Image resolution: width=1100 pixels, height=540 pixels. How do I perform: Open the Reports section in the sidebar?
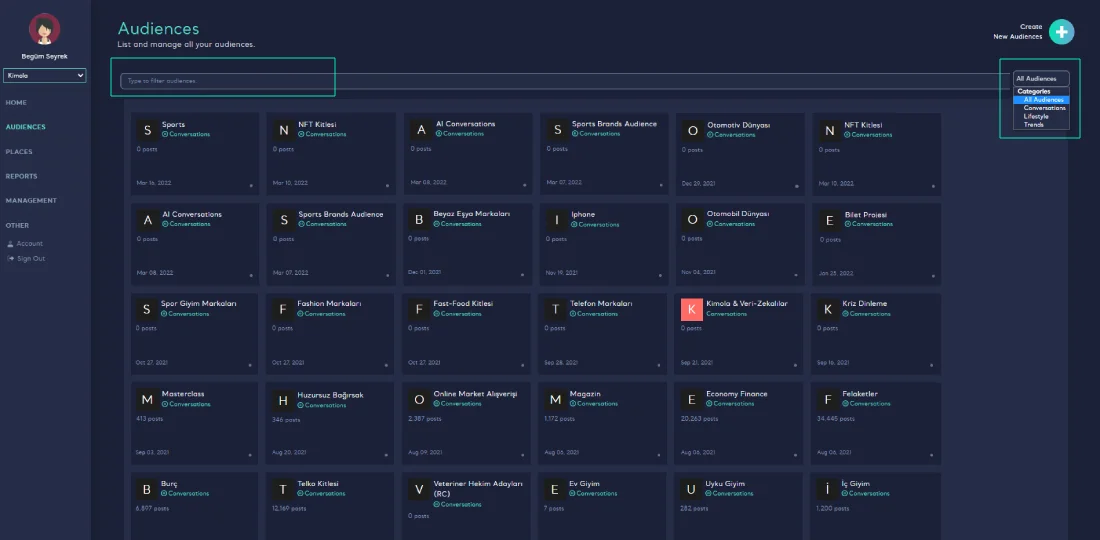(x=21, y=176)
